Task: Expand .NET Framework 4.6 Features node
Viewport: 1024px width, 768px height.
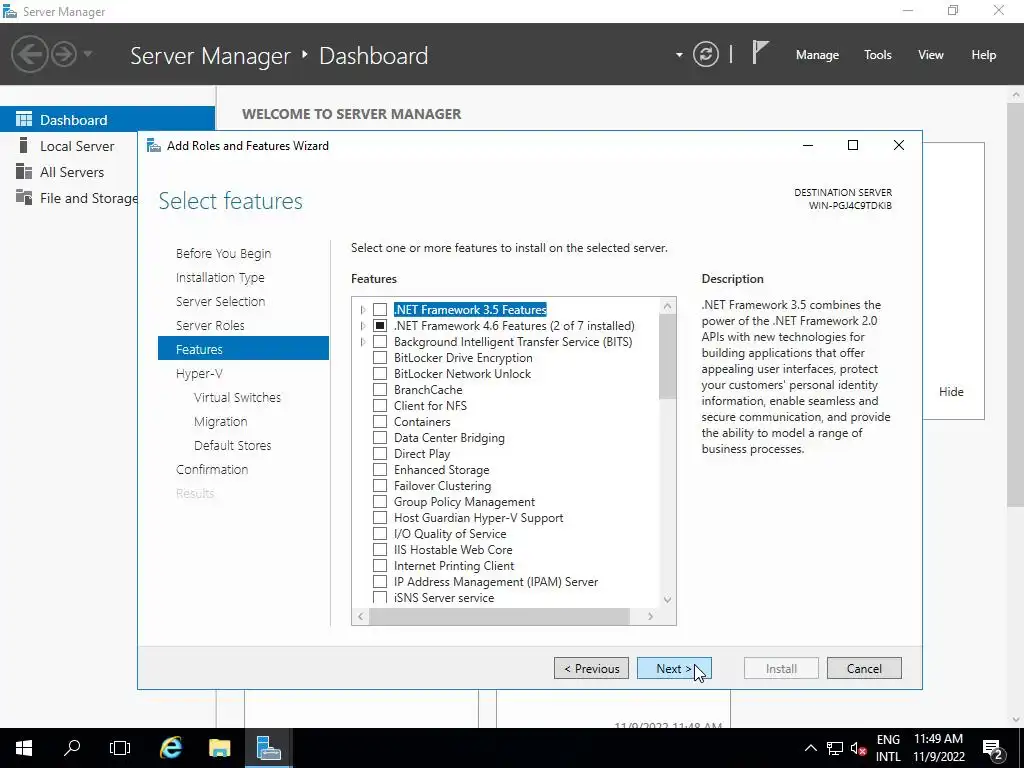Action: [x=363, y=325]
